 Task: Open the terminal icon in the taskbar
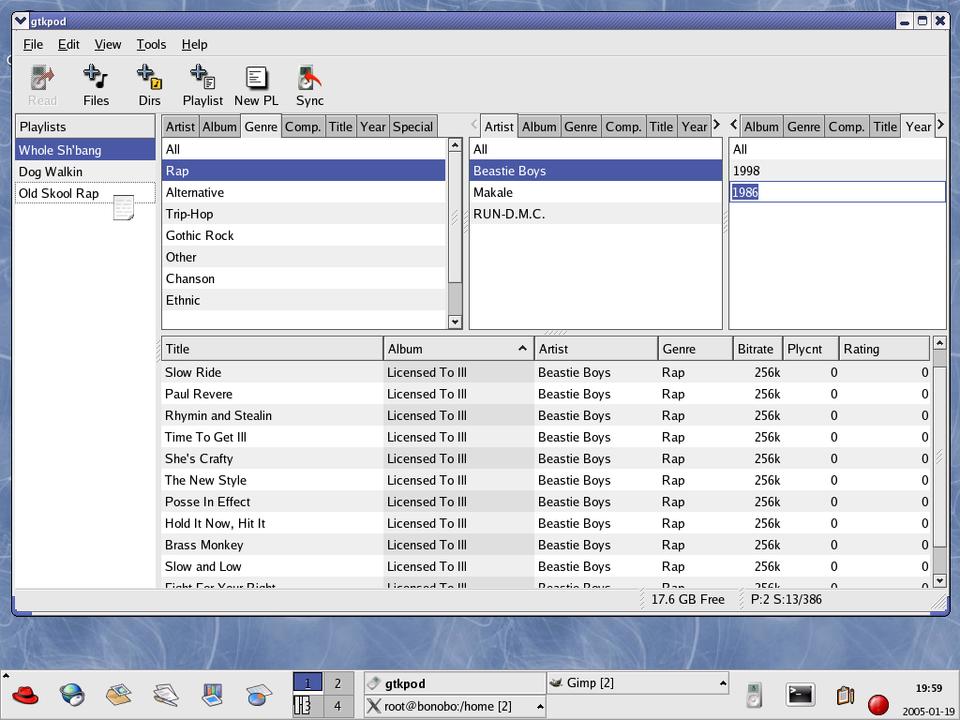click(x=799, y=695)
